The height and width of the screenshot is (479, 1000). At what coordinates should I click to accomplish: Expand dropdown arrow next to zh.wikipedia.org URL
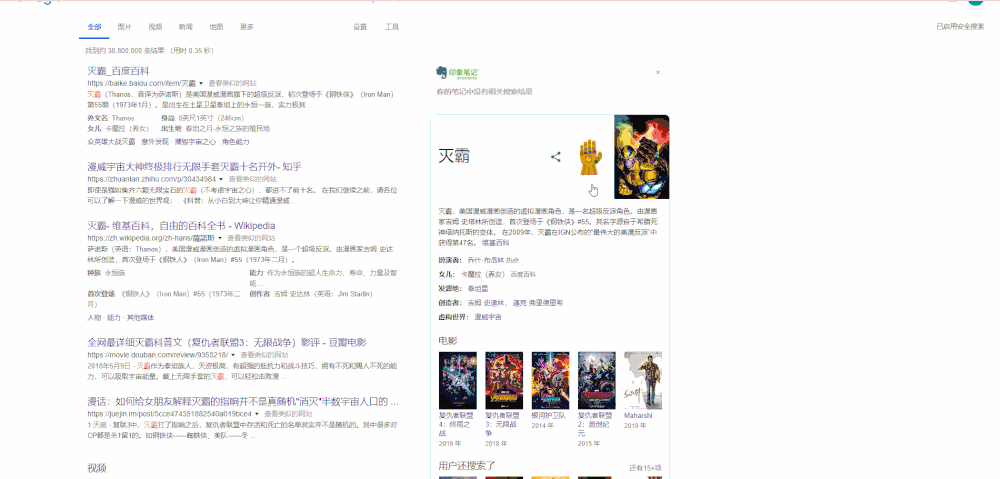[x=219, y=238]
